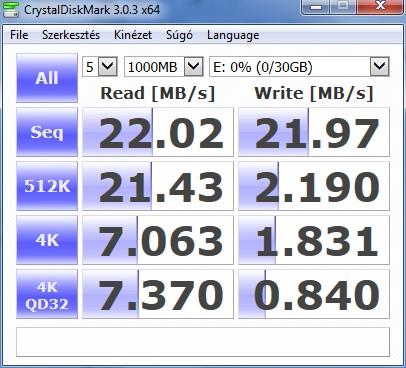Start the 512K benchmark test
406x368 pixels.
tap(47, 186)
